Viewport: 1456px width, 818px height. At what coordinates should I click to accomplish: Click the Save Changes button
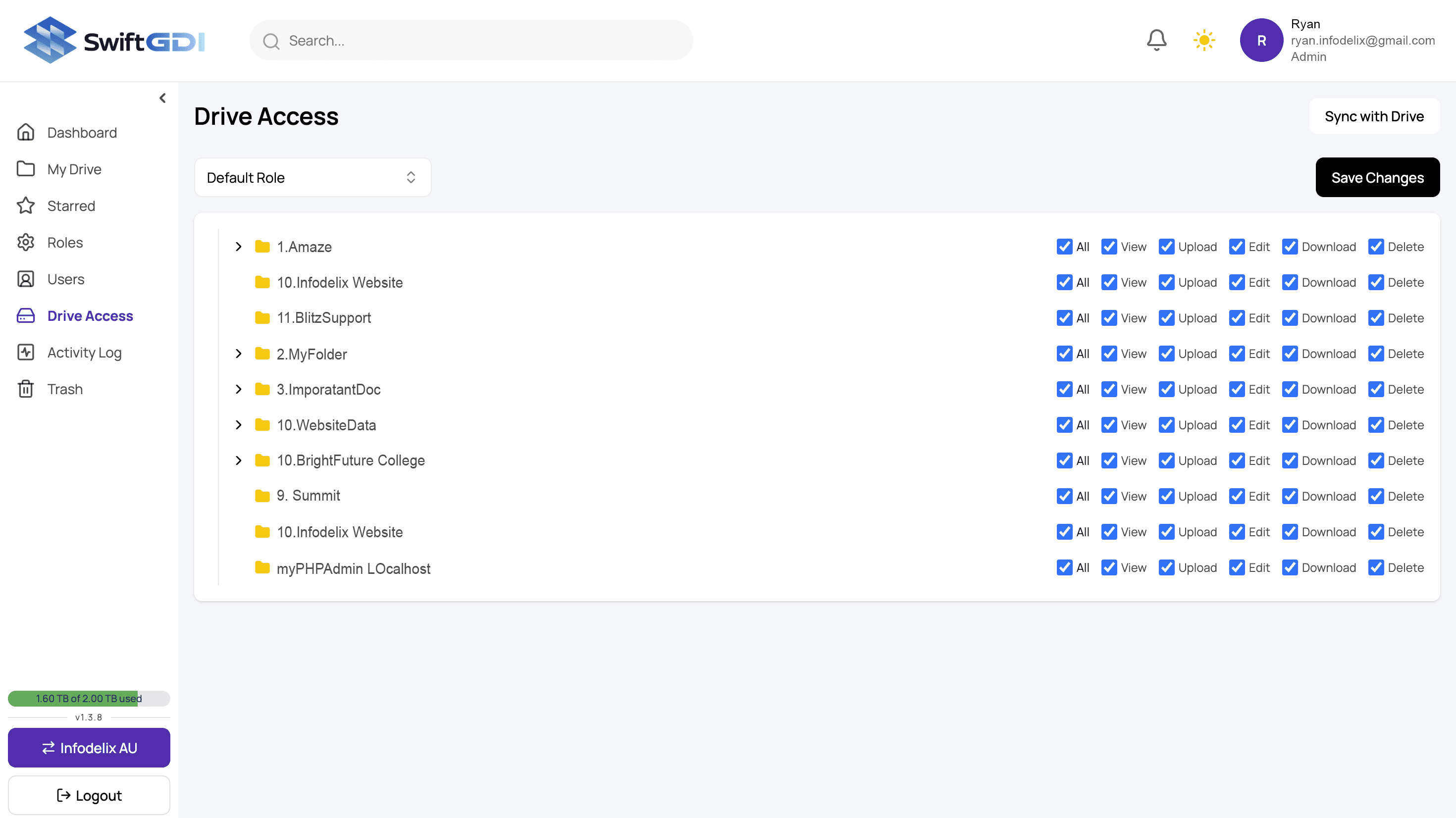[x=1377, y=177]
